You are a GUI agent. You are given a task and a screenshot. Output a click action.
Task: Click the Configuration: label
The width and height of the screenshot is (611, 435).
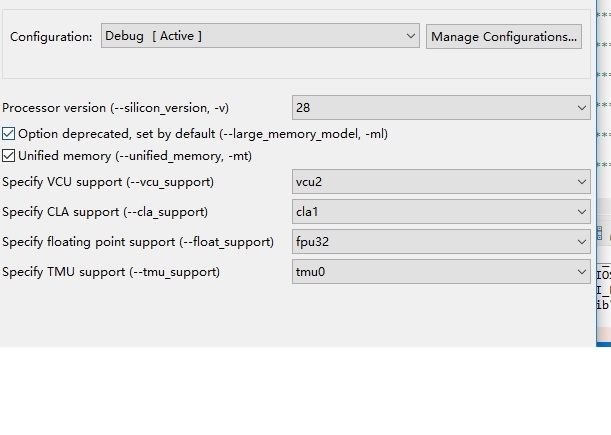(x=51, y=37)
